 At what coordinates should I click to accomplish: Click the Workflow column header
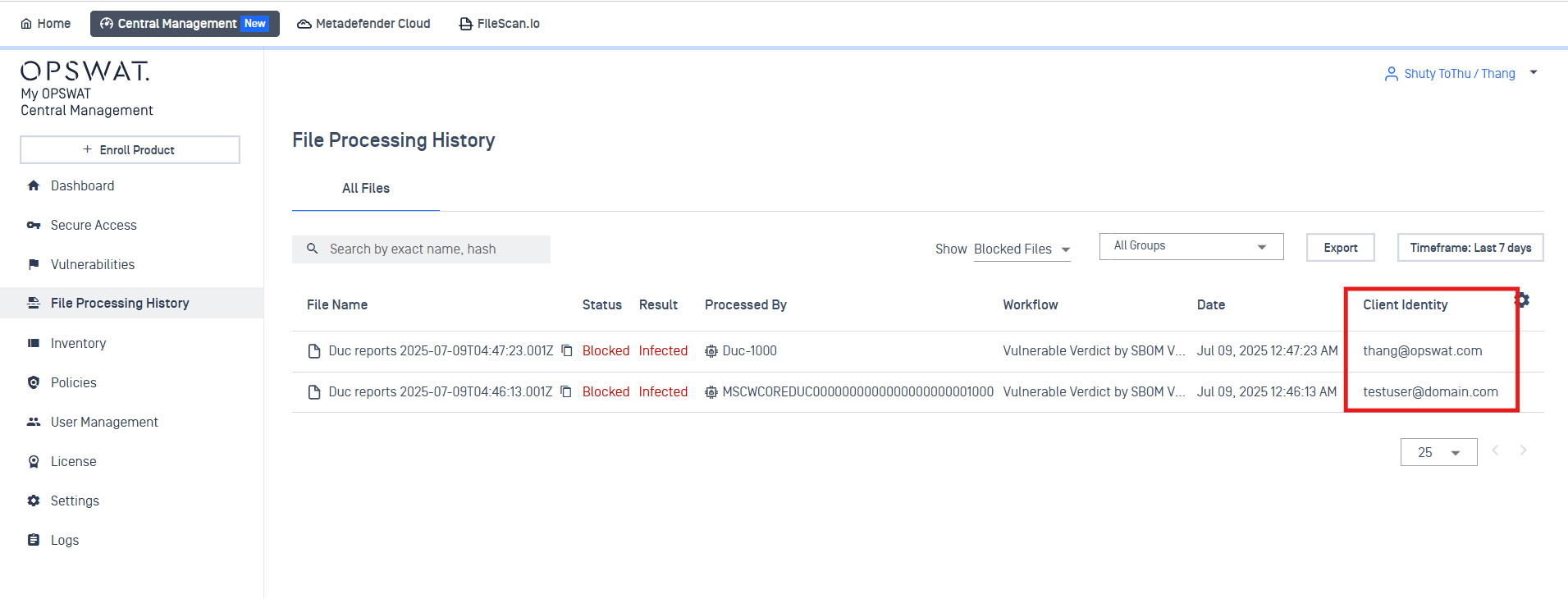tap(1031, 304)
